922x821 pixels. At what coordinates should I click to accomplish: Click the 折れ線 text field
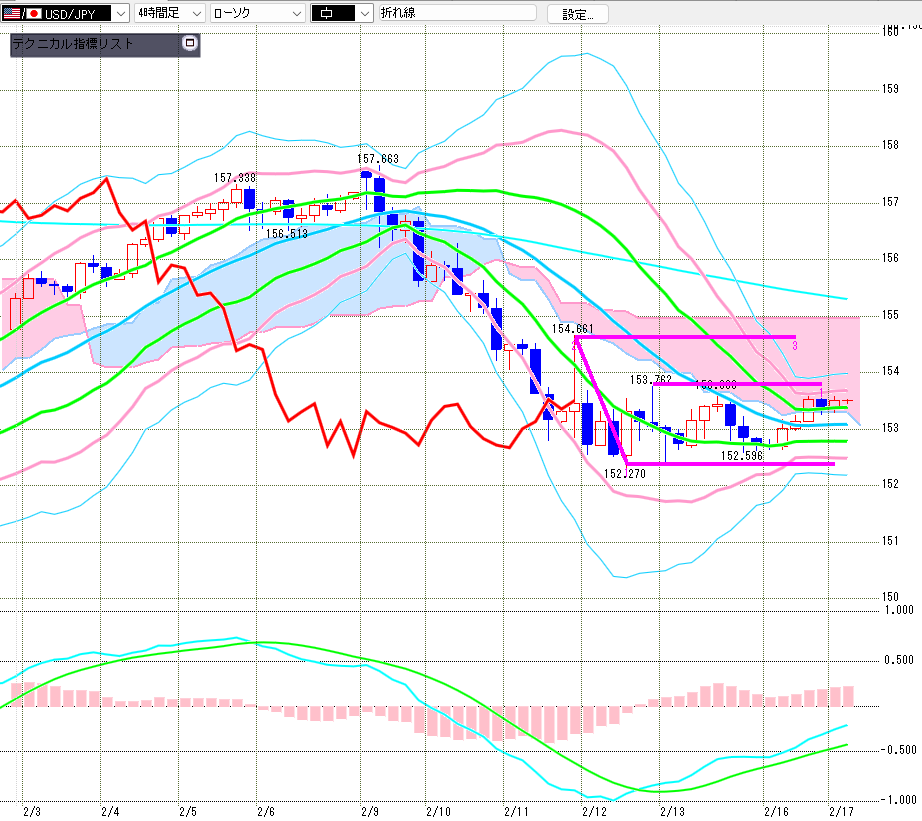[457, 14]
